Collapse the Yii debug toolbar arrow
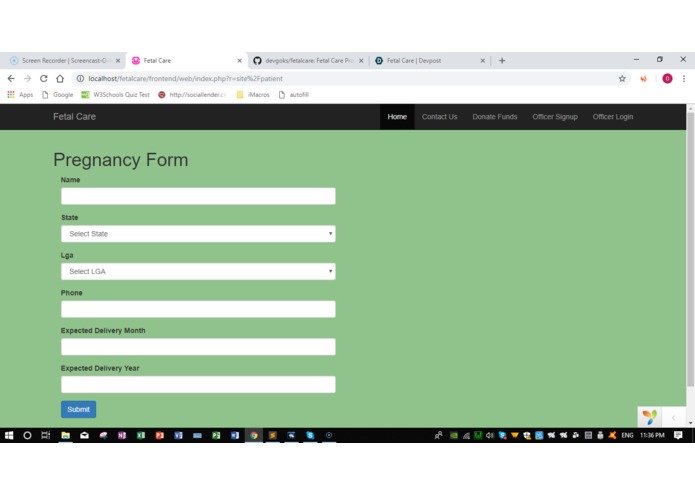The width and height of the screenshot is (695, 494). click(x=673, y=417)
